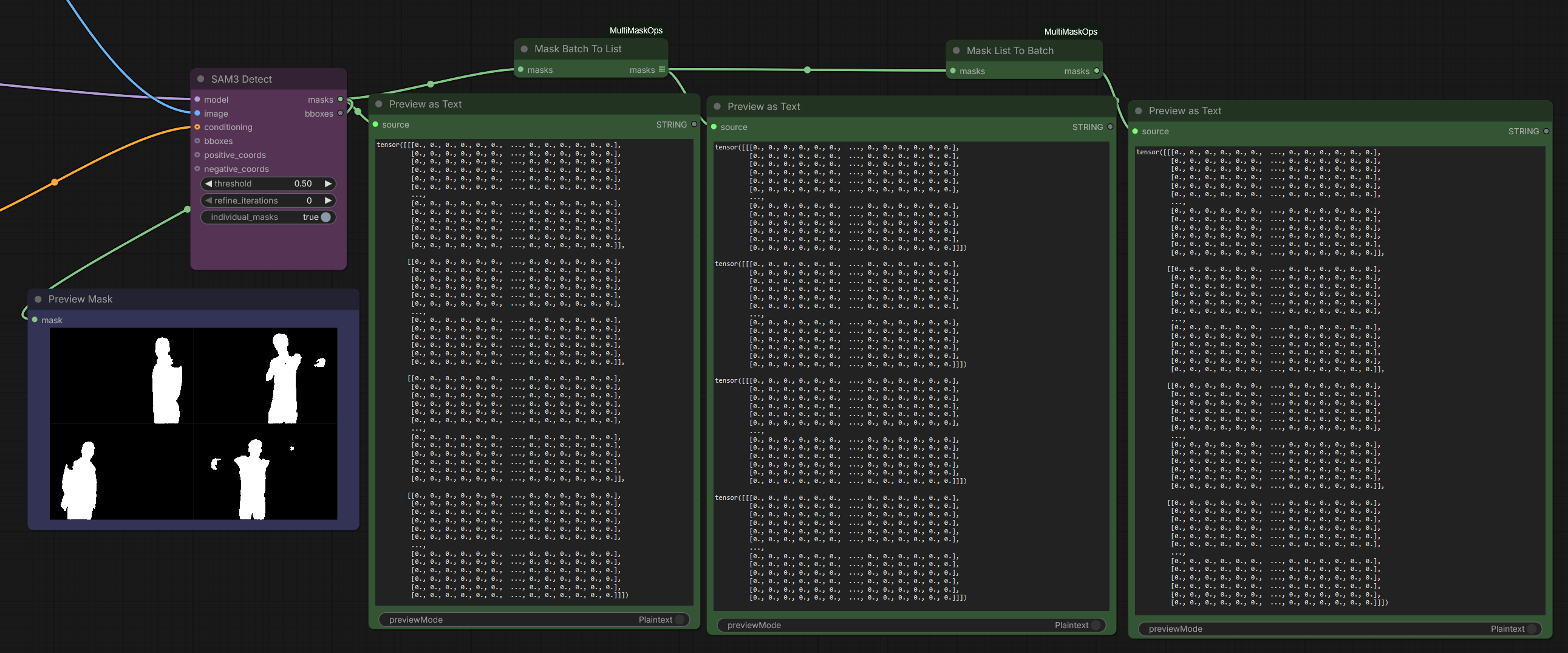The width and height of the screenshot is (1568, 653).
Task: Click the MultiMaskOps badge above Mask List To Batch
Action: [x=1071, y=32]
